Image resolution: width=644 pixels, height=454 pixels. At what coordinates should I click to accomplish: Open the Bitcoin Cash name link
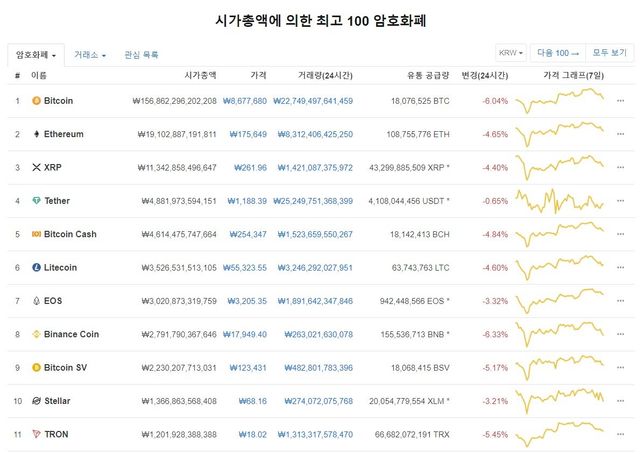coord(72,234)
